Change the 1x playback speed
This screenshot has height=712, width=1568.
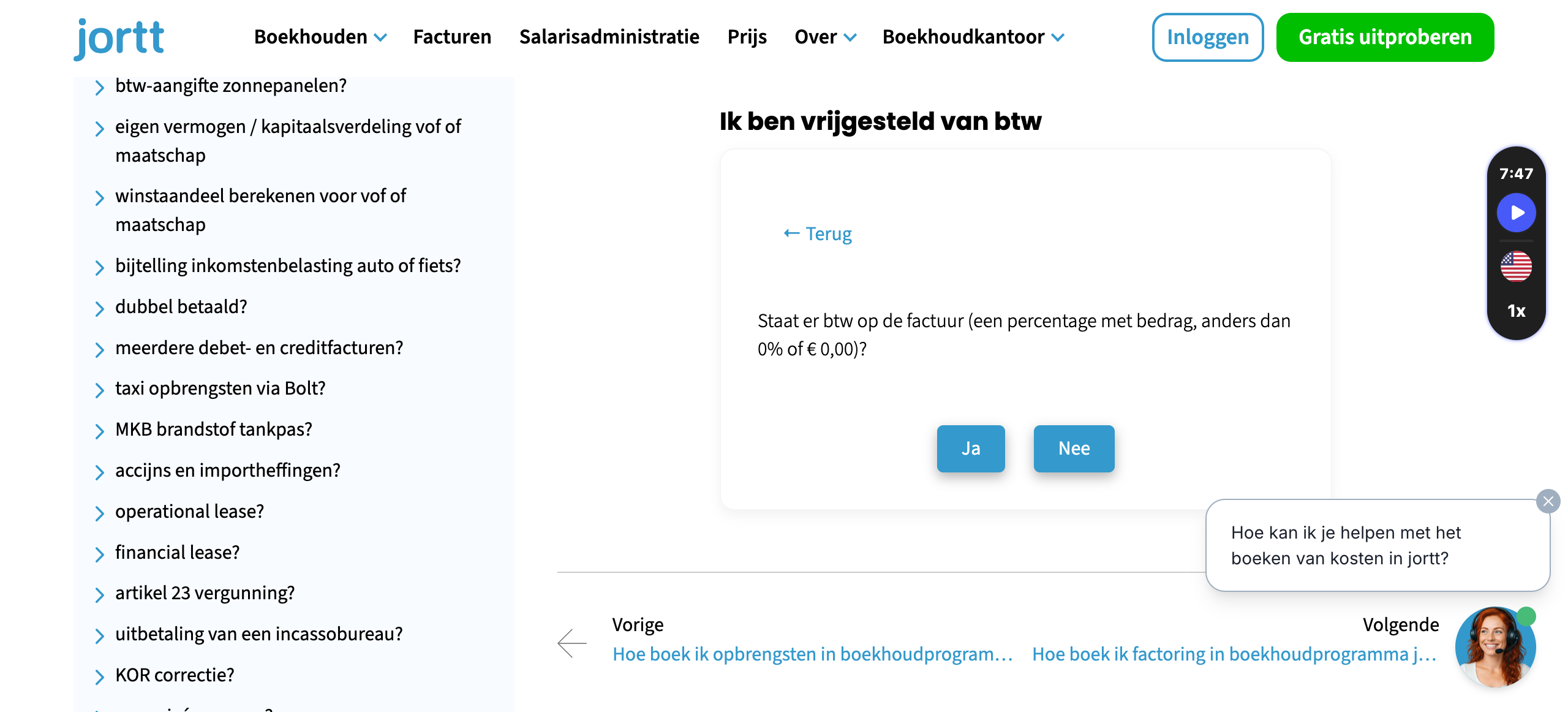pyautogui.click(x=1516, y=311)
